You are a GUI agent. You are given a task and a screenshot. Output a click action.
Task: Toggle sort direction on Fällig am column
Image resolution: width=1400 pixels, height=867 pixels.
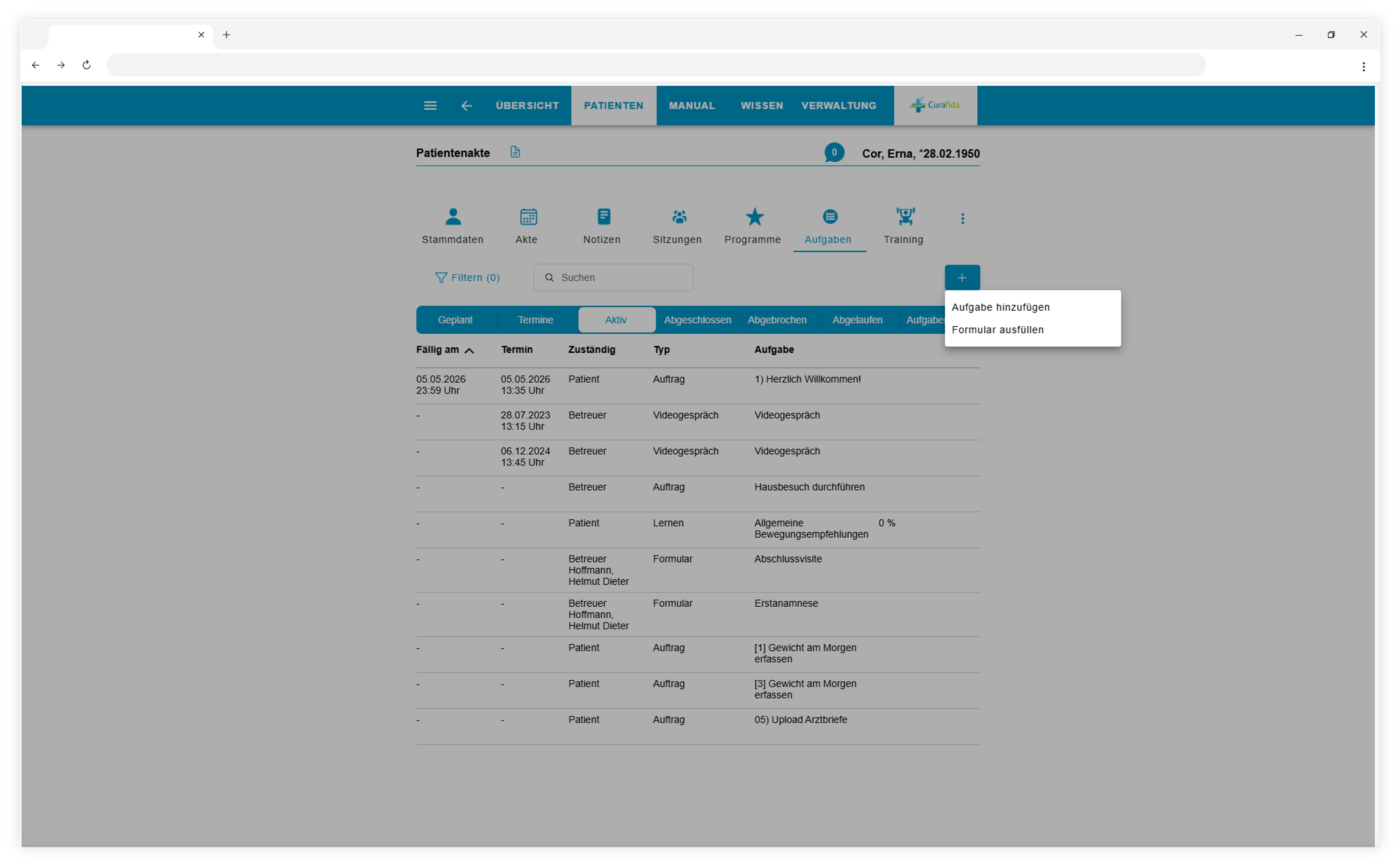tap(469, 351)
